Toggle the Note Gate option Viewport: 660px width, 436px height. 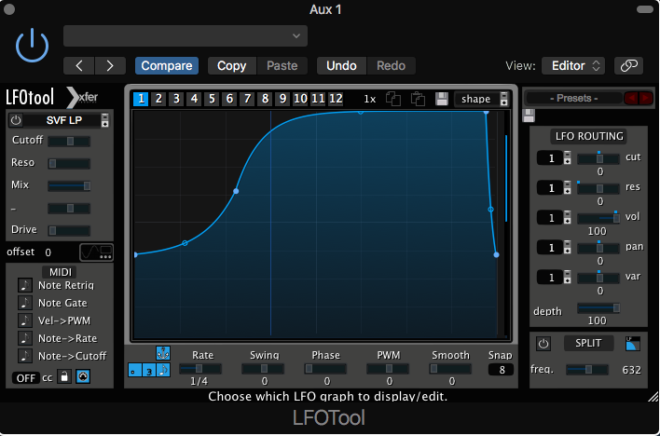[x=25, y=303]
